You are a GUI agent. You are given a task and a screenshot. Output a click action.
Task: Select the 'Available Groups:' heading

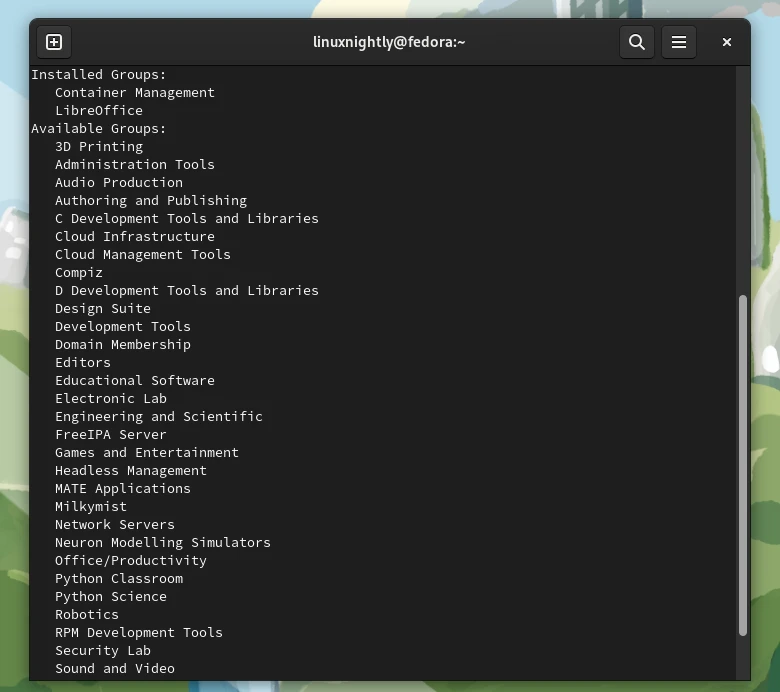[98, 128]
